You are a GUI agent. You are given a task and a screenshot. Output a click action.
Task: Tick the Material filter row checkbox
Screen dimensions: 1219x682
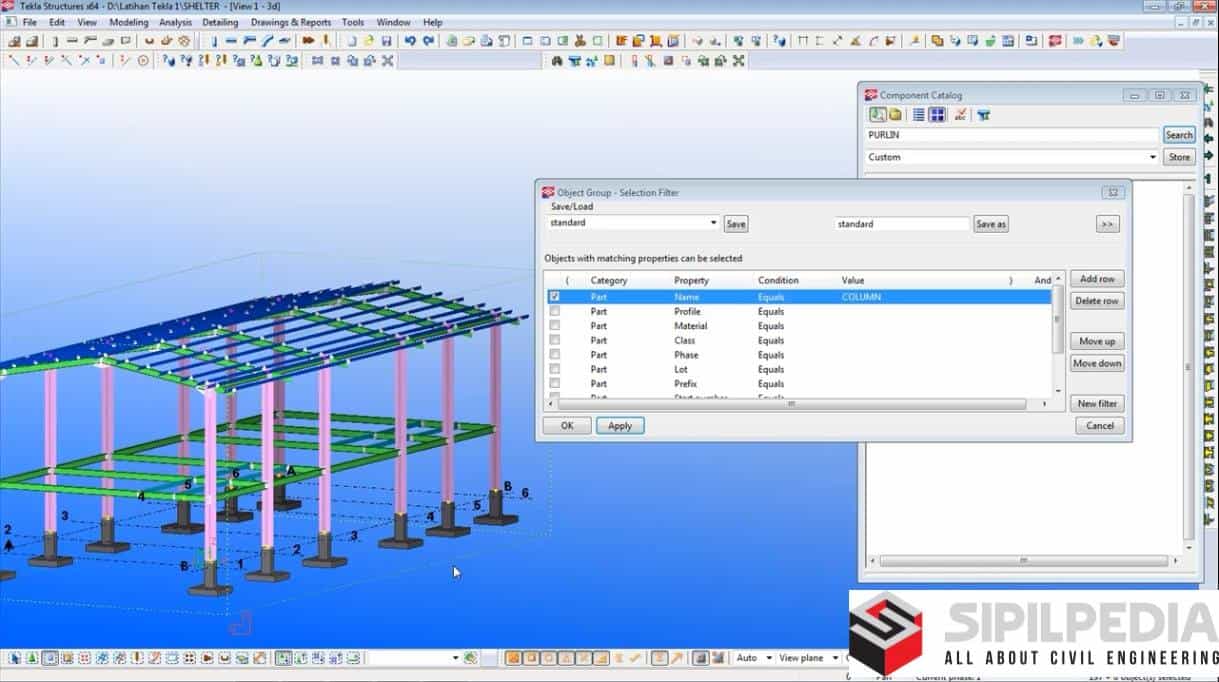[555, 326]
